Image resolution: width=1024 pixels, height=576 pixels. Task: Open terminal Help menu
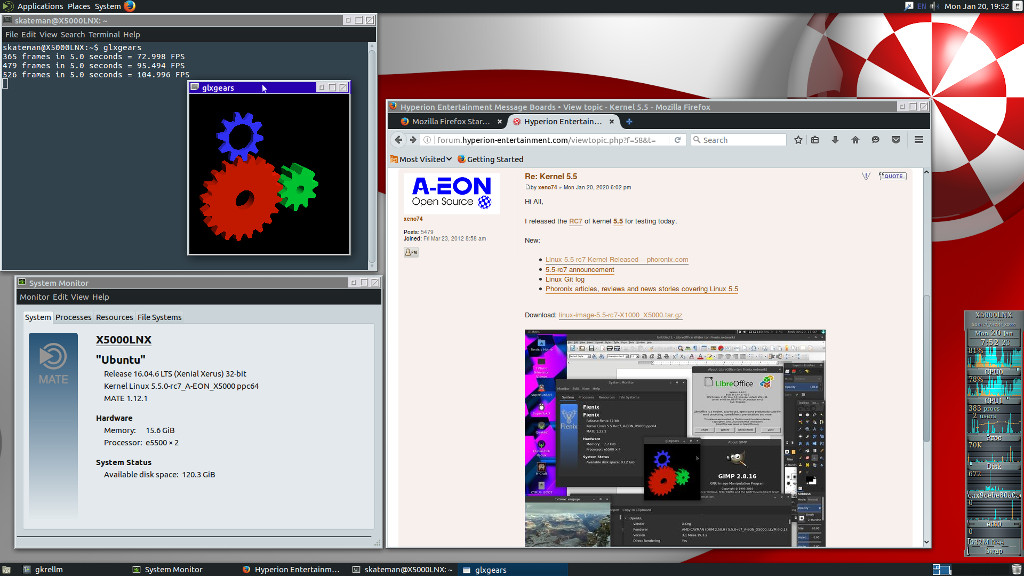(x=131, y=35)
